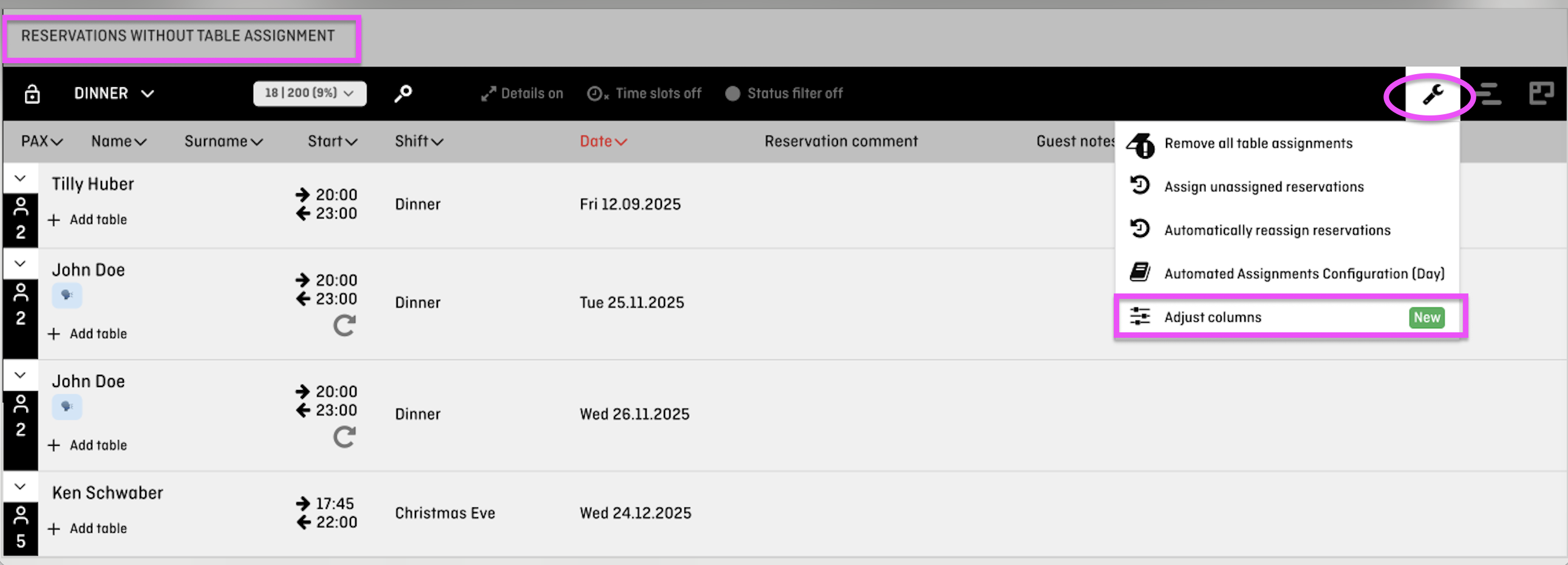Click Add table for Tilly Huber
The height and width of the screenshot is (565, 1568).
[87, 220]
